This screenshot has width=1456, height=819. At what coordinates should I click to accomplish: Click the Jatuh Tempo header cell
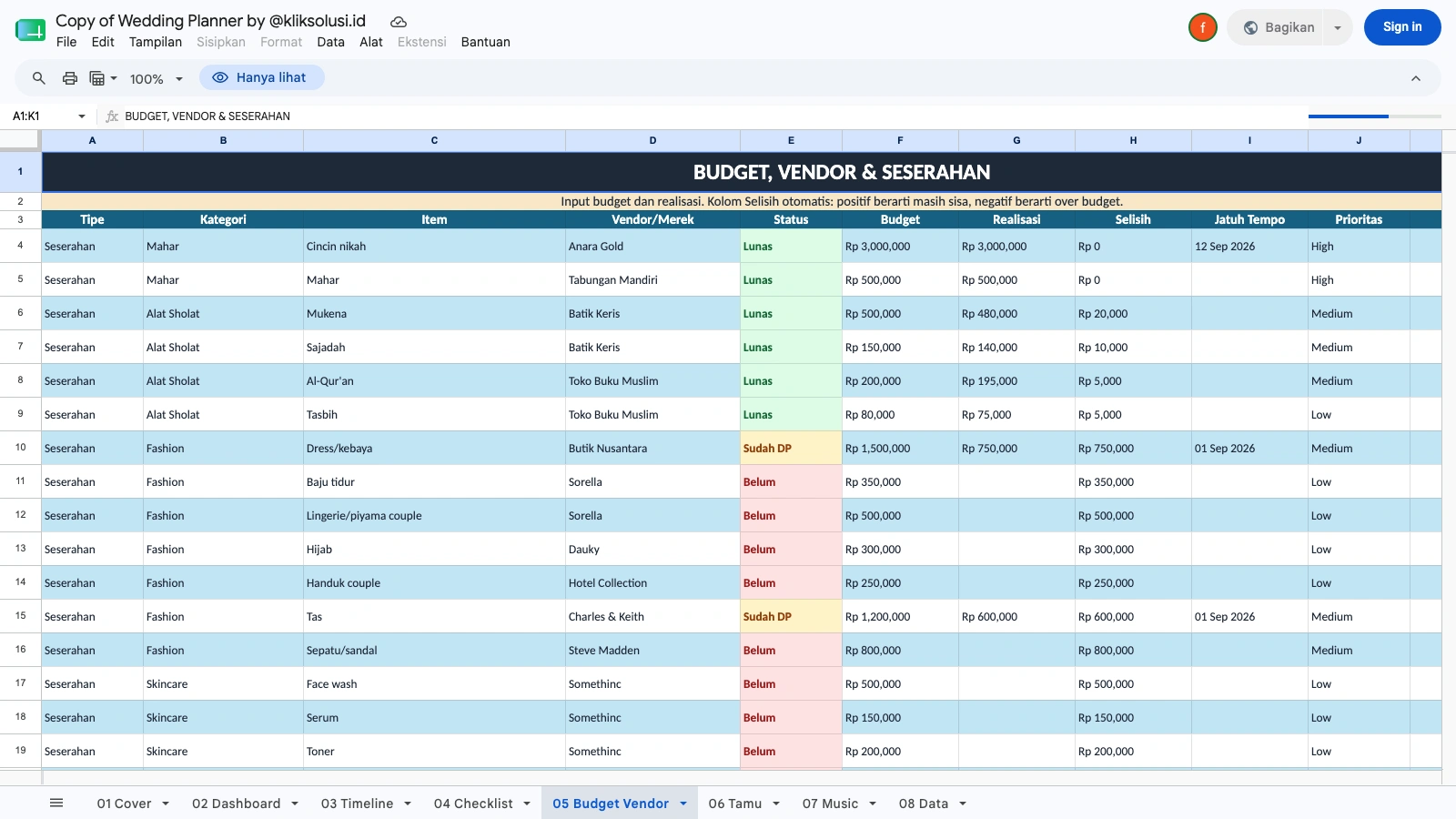[x=1249, y=219]
